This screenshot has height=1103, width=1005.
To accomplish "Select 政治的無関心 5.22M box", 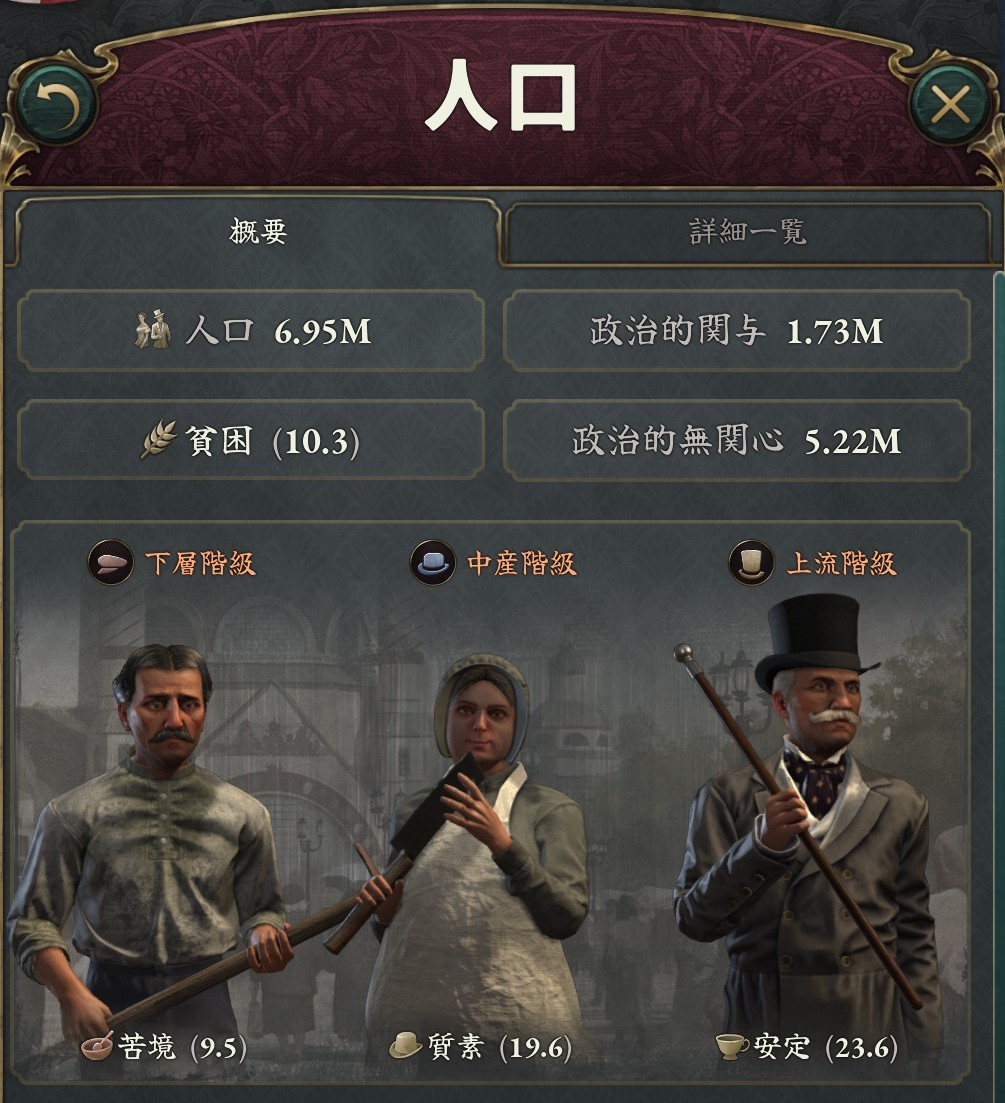I will tap(737, 440).
